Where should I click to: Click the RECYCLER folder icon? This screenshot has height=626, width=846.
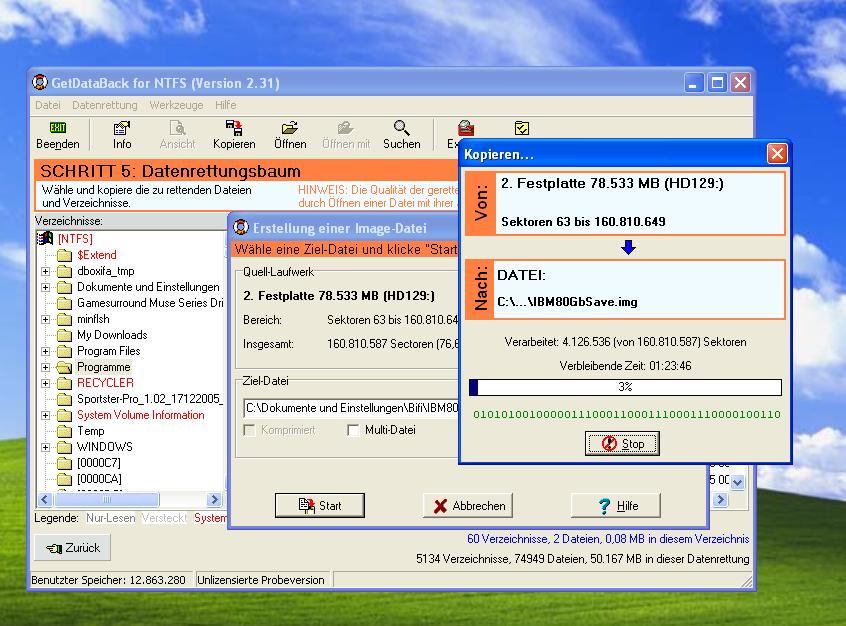point(65,383)
